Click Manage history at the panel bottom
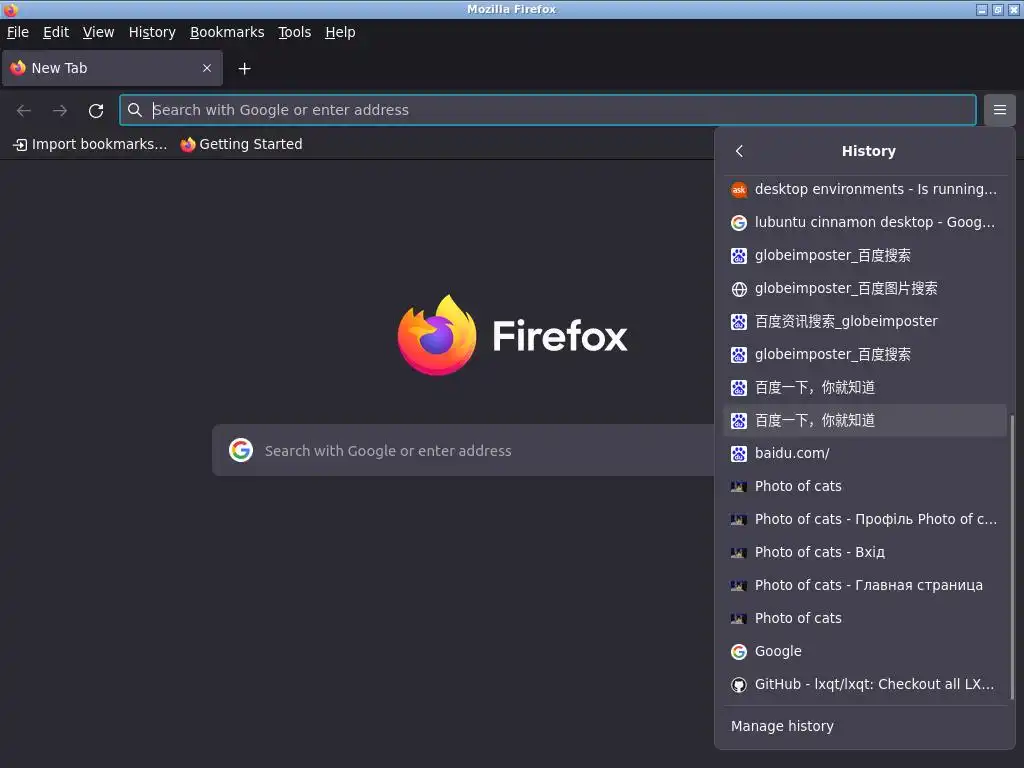This screenshot has height=768, width=1024. (x=865, y=726)
